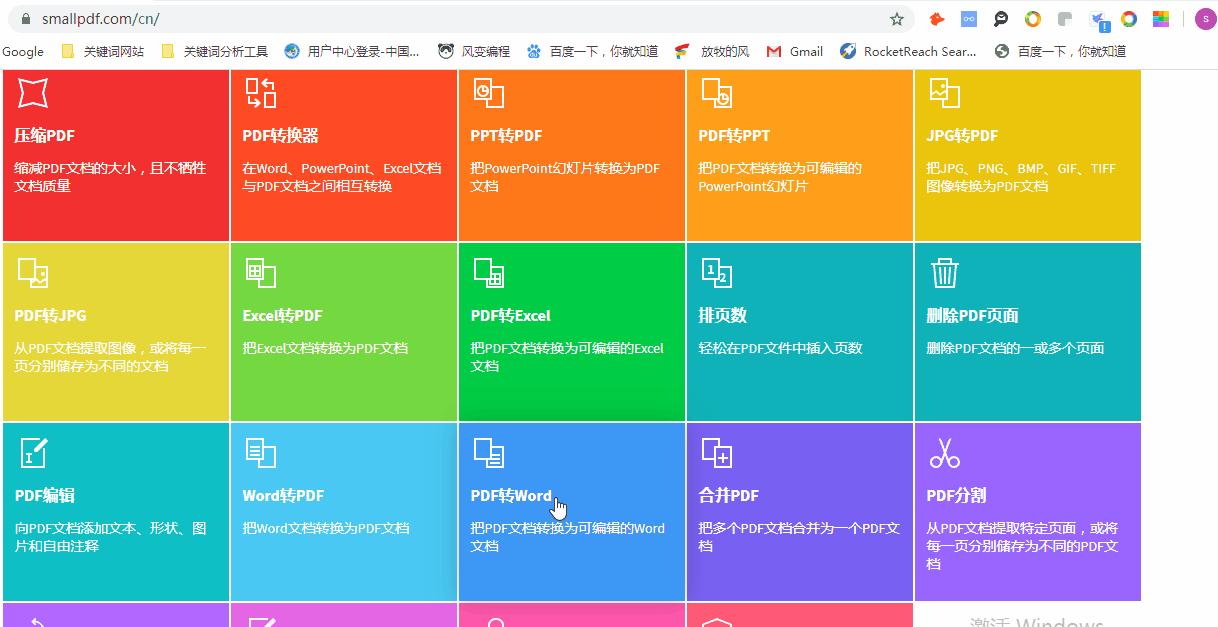Click the JPG转PDF image icon
The image size is (1218, 627).
tap(944, 93)
